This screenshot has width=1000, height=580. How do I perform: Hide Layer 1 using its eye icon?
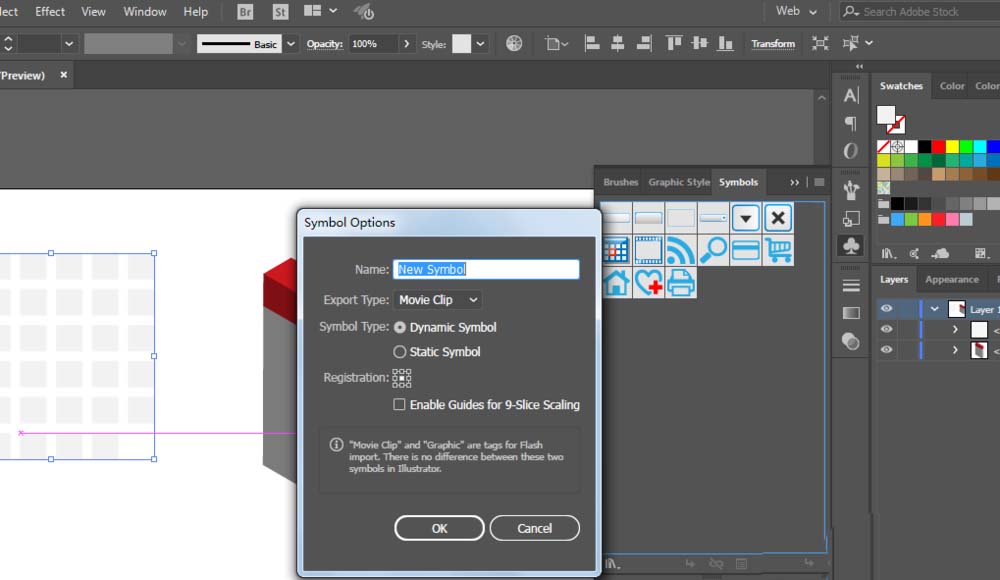coord(887,309)
